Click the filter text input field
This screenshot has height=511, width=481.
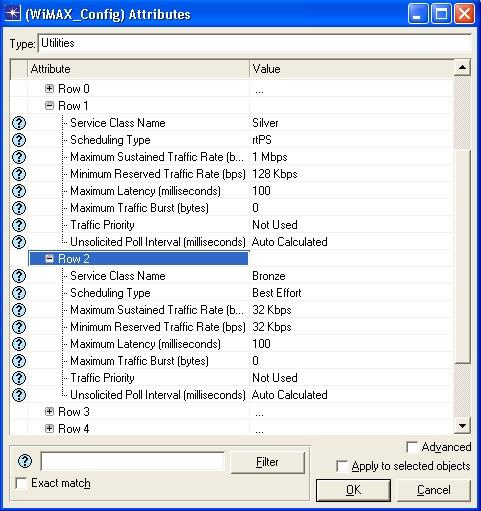132,461
